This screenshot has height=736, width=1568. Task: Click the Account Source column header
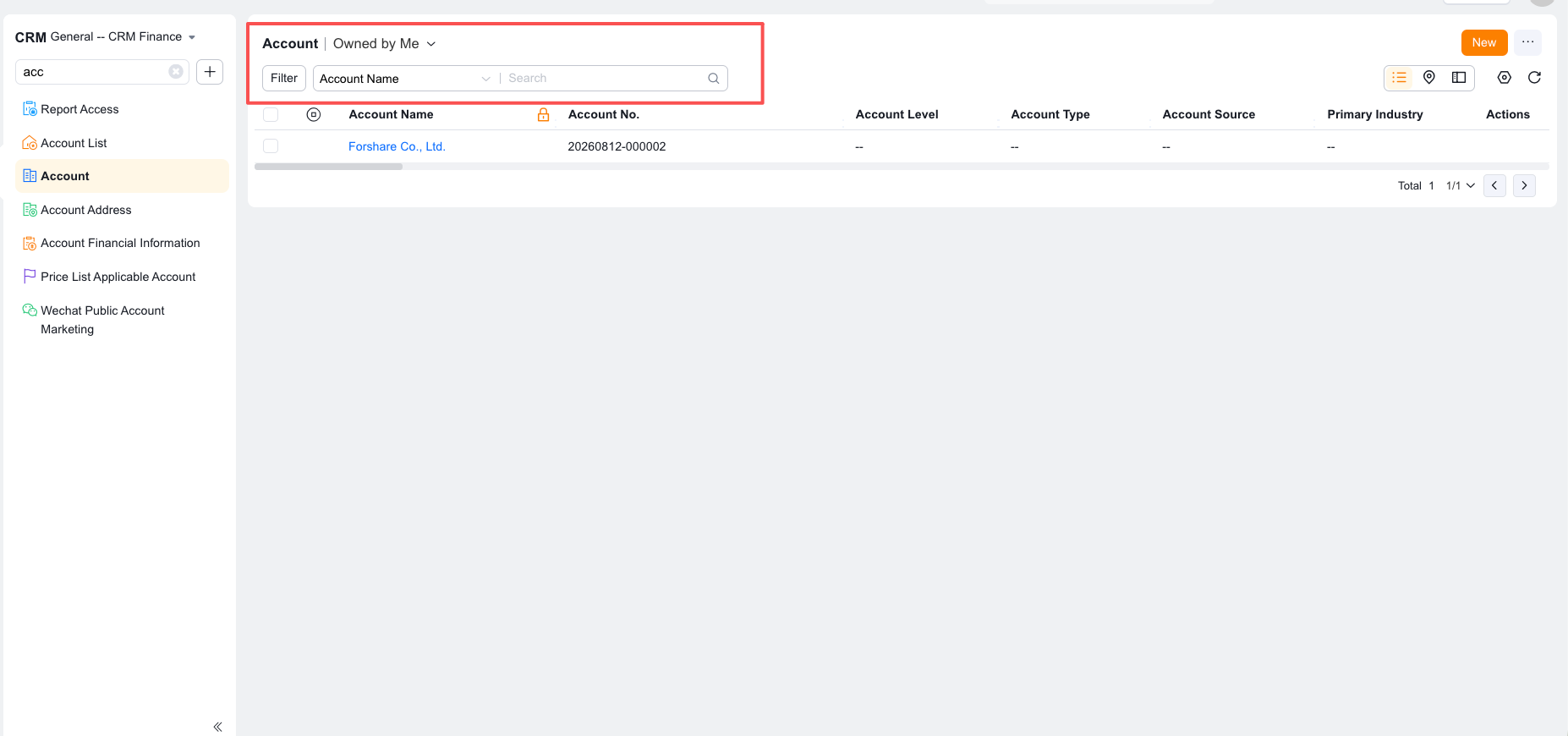[x=1209, y=114]
